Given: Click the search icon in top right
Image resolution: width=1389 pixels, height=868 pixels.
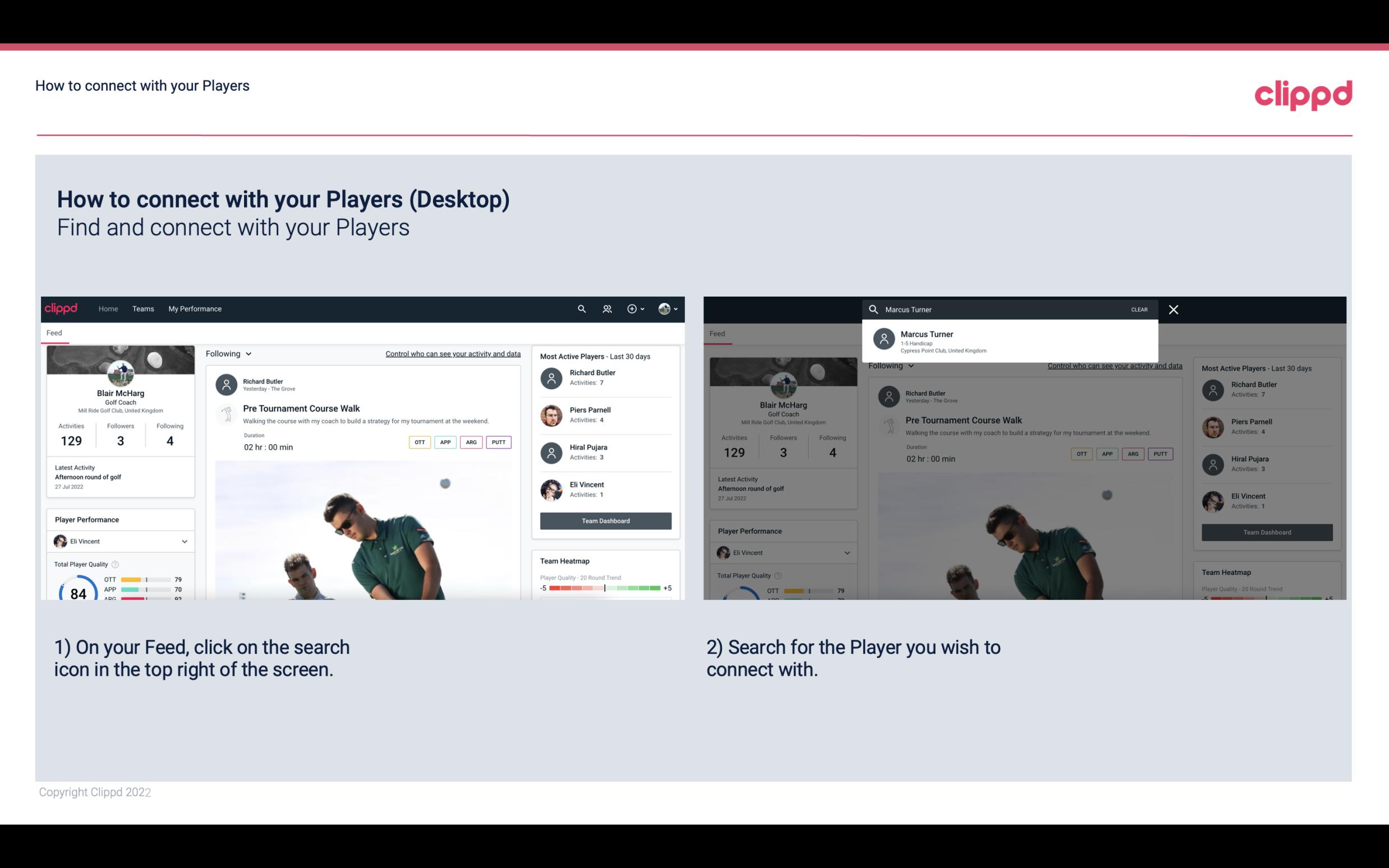Looking at the screenshot, I should (580, 309).
